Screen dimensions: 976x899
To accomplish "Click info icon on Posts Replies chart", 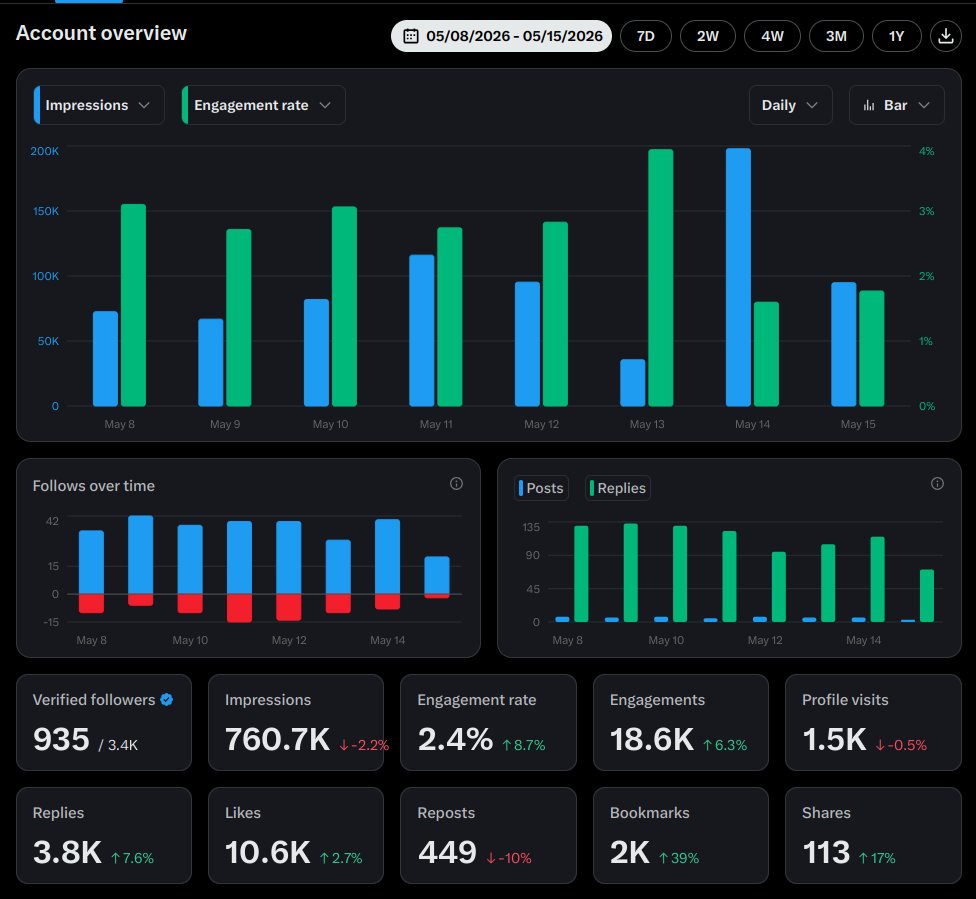I will [x=937, y=484].
